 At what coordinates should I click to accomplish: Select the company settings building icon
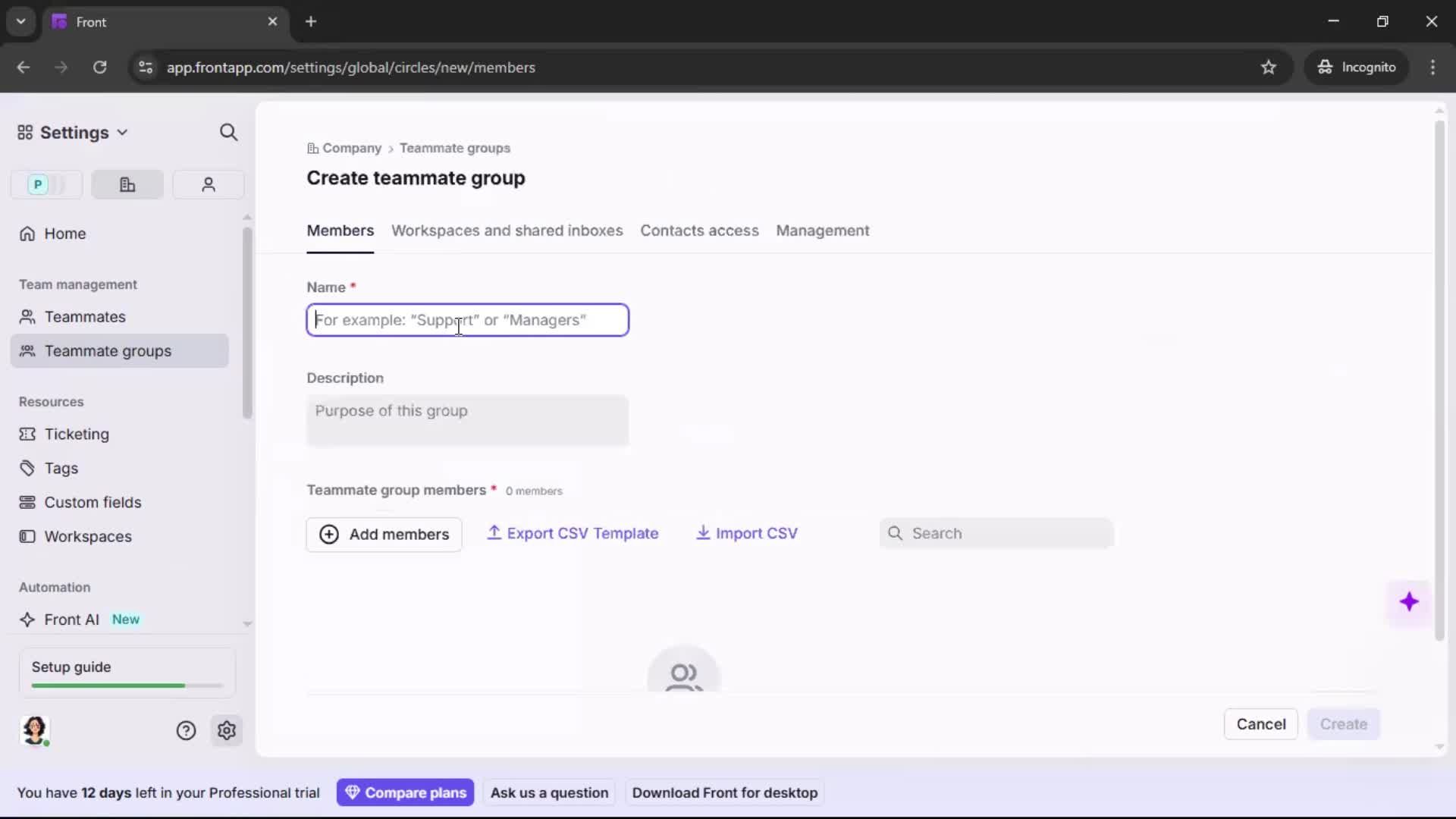click(x=127, y=184)
